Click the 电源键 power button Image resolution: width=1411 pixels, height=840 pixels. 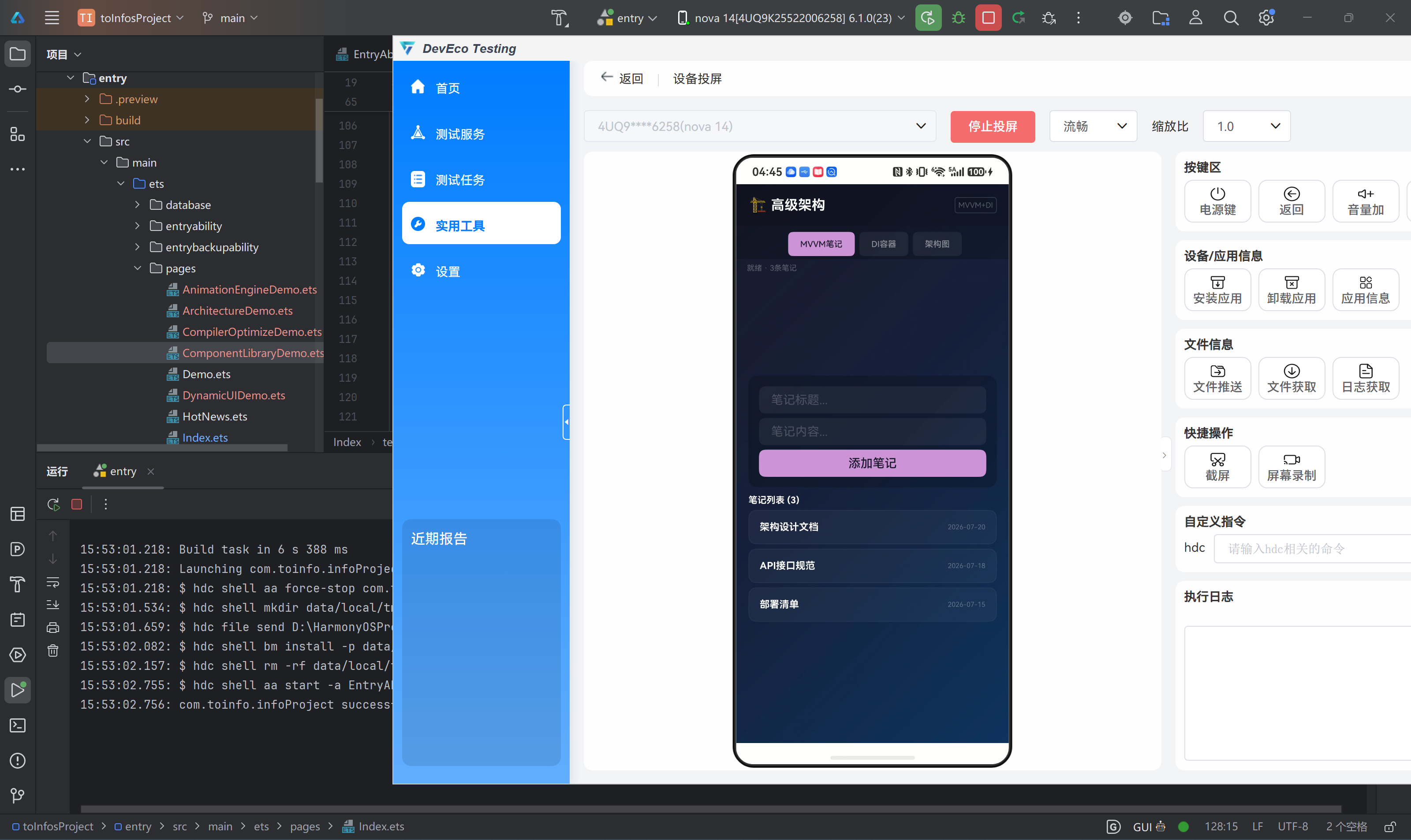[x=1217, y=201]
